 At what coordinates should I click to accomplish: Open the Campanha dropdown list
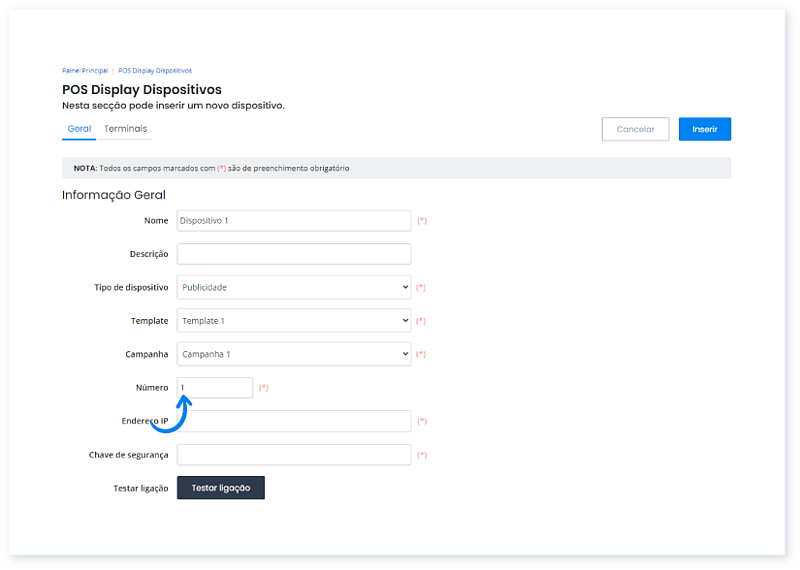click(294, 354)
